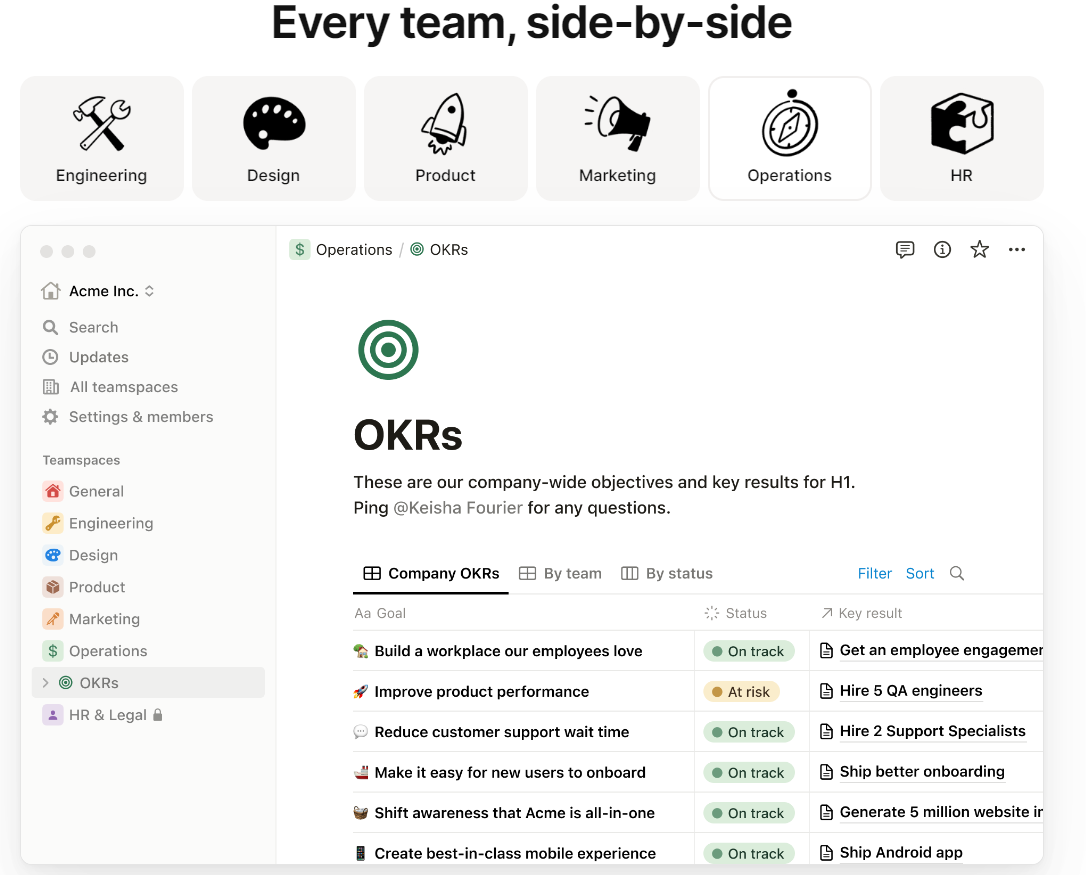Click the Design palette icon

pos(273,120)
